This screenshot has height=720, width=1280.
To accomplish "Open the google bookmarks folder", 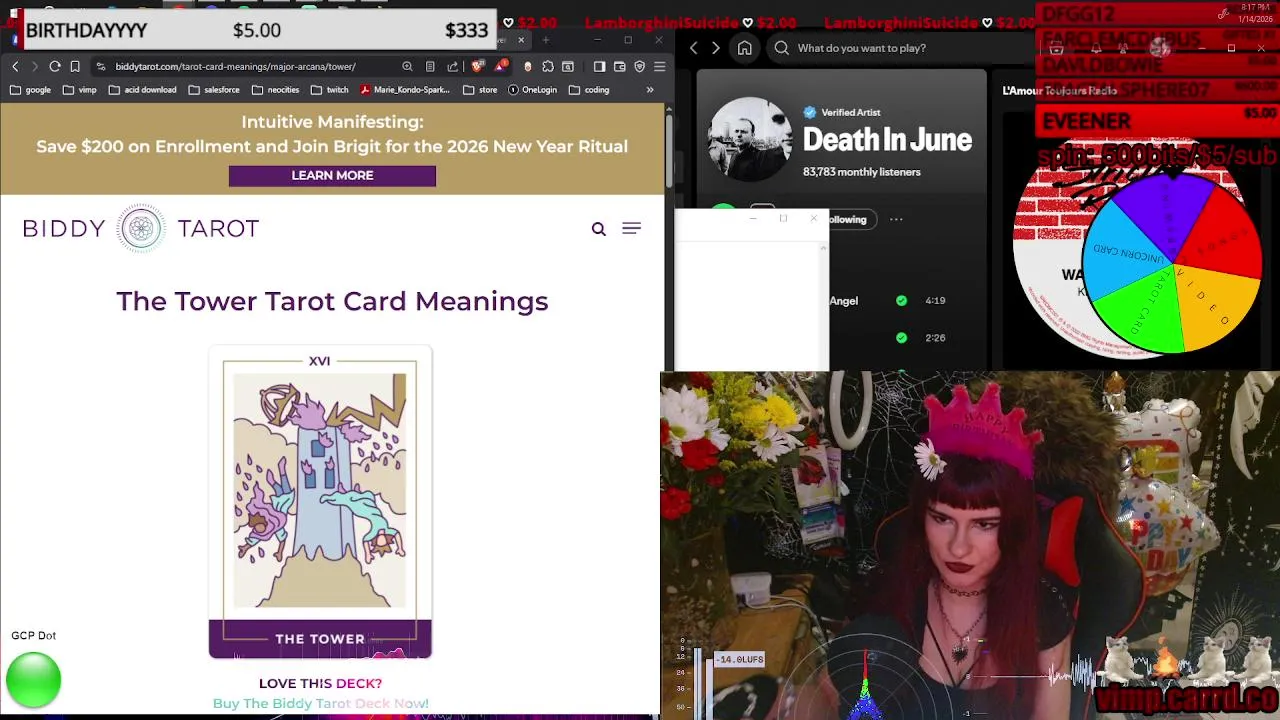I will (x=30, y=89).
